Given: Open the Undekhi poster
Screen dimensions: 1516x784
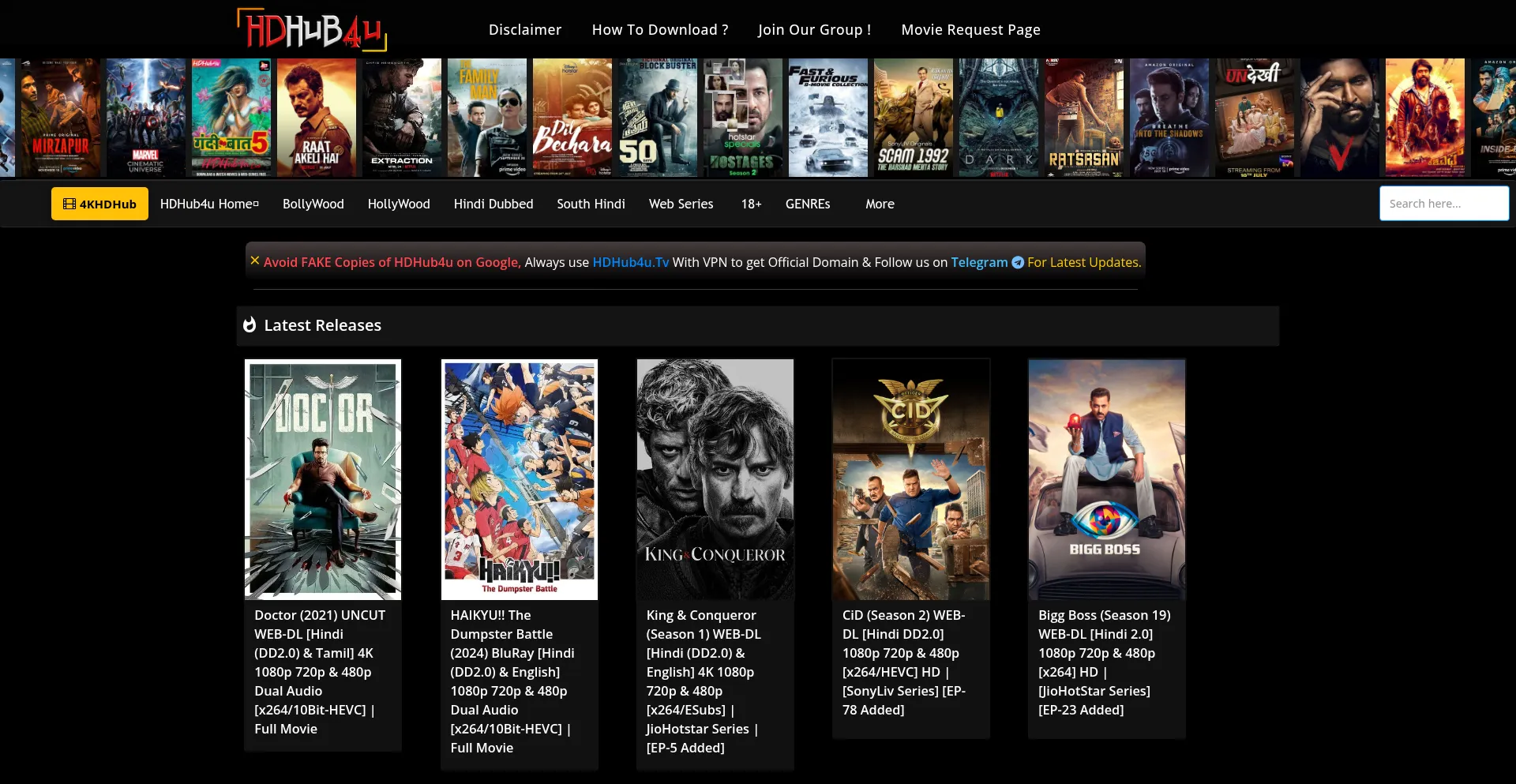Looking at the screenshot, I should pyautogui.click(x=1255, y=118).
